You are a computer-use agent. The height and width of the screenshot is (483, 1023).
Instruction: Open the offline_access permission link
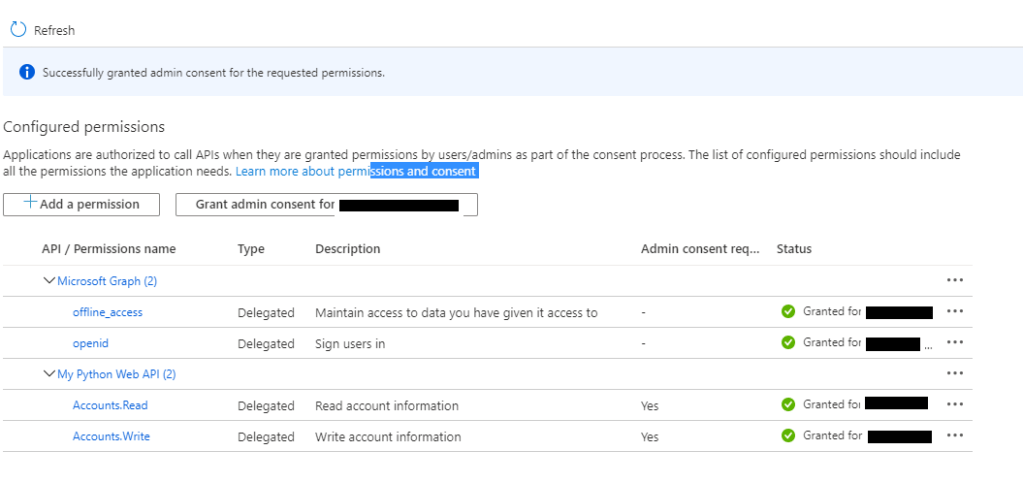pyautogui.click(x=107, y=312)
